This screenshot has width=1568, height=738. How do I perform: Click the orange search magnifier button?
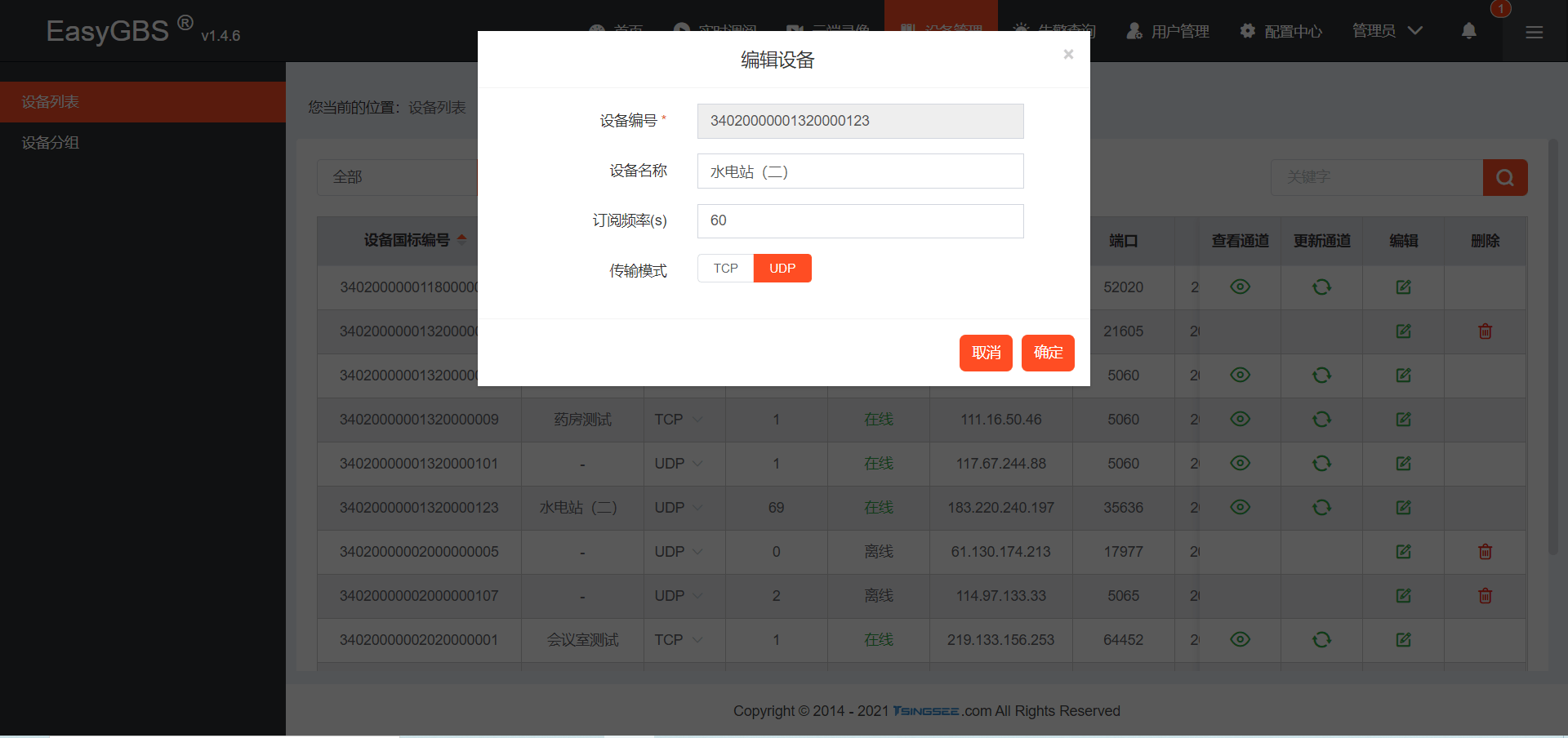point(1504,177)
